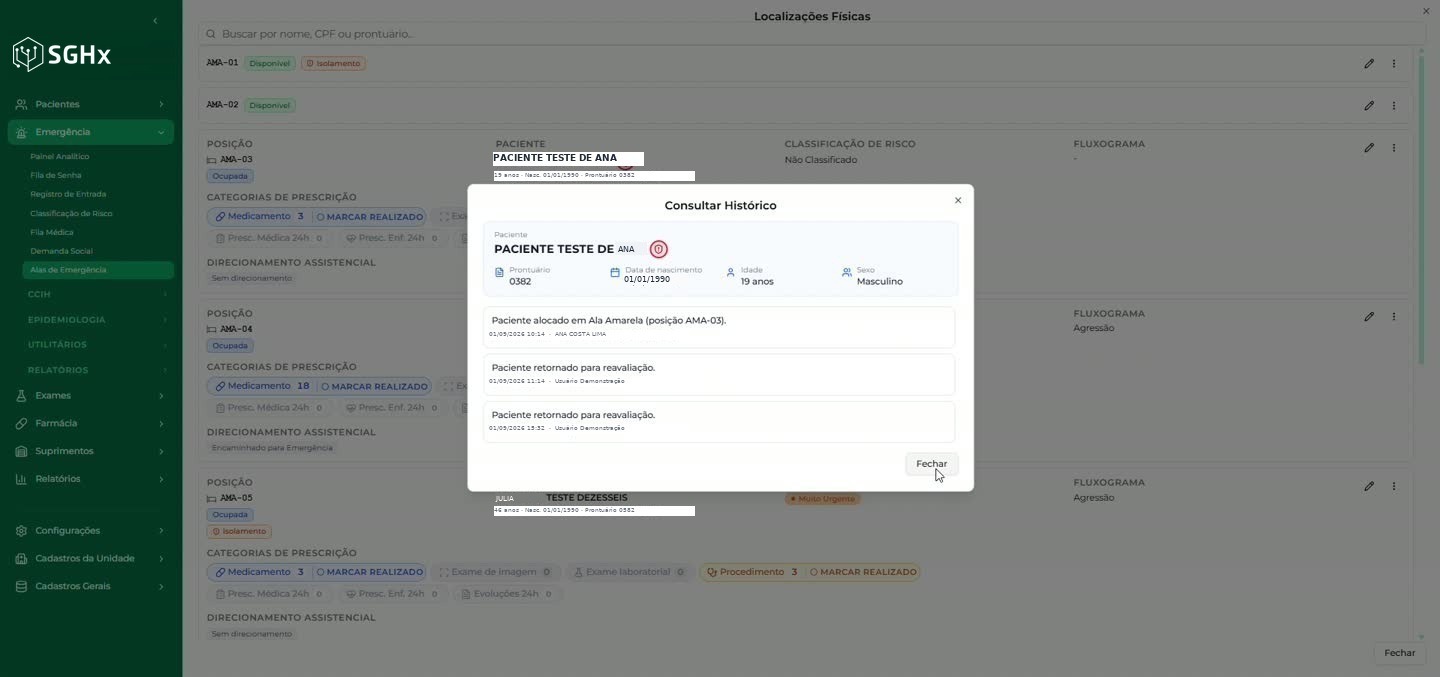Screen dimensions: 1440x677
Task: Expand the Exames menu
Action: coord(90,396)
